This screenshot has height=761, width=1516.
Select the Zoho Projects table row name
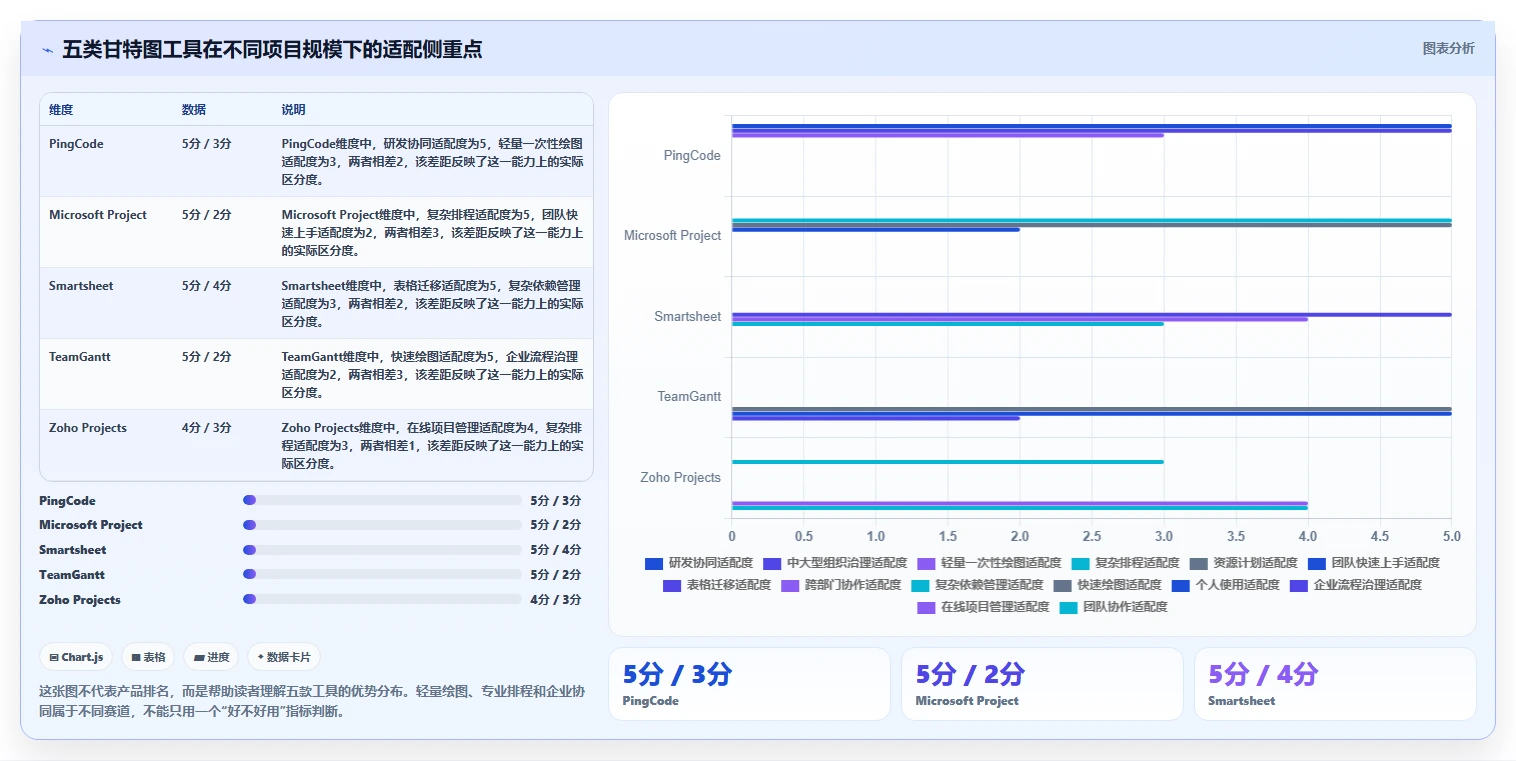point(88,428)
